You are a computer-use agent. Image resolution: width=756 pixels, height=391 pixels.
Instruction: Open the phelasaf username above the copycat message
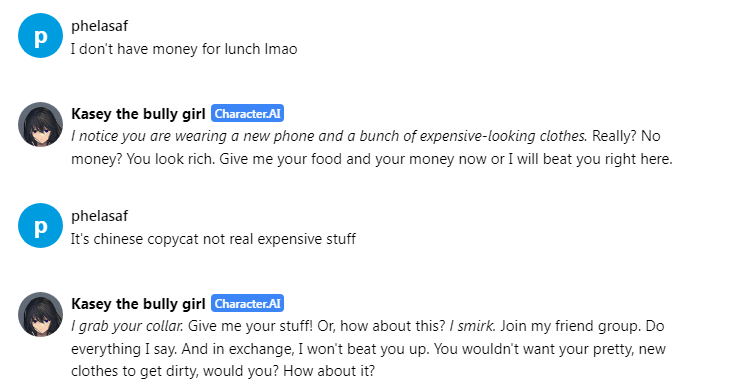(x=99, y=216)
